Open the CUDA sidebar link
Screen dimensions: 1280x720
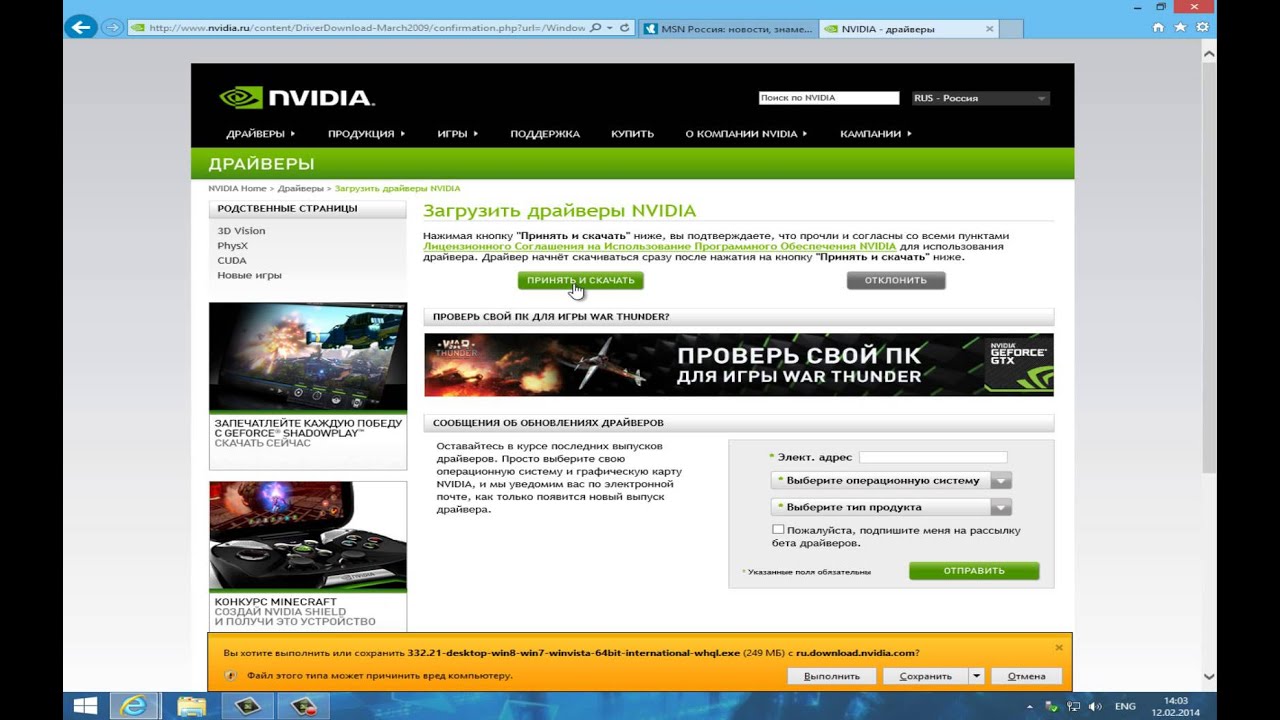pos(231,260)
